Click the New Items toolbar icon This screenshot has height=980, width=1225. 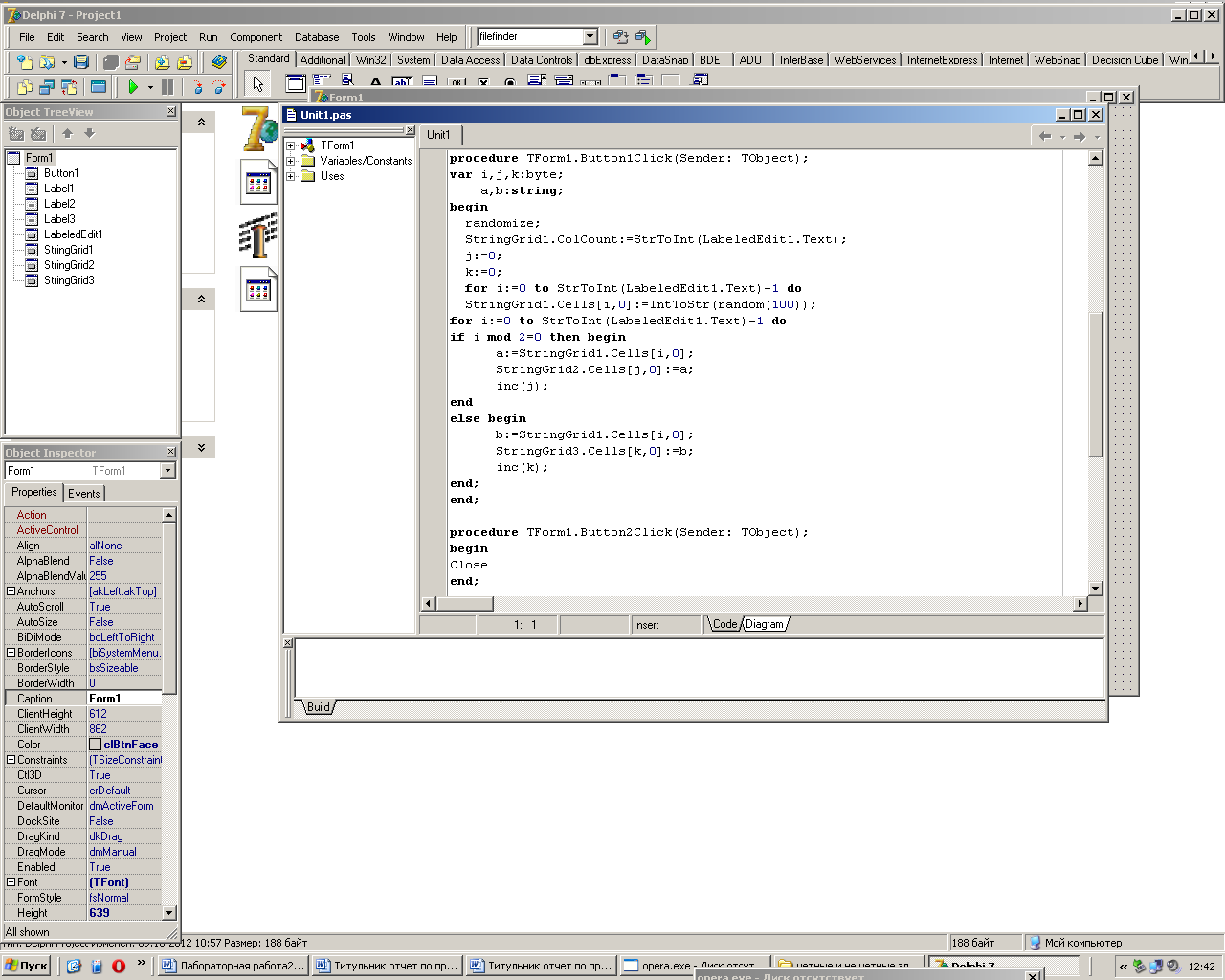pyautogui.click(x=24, y=62)
